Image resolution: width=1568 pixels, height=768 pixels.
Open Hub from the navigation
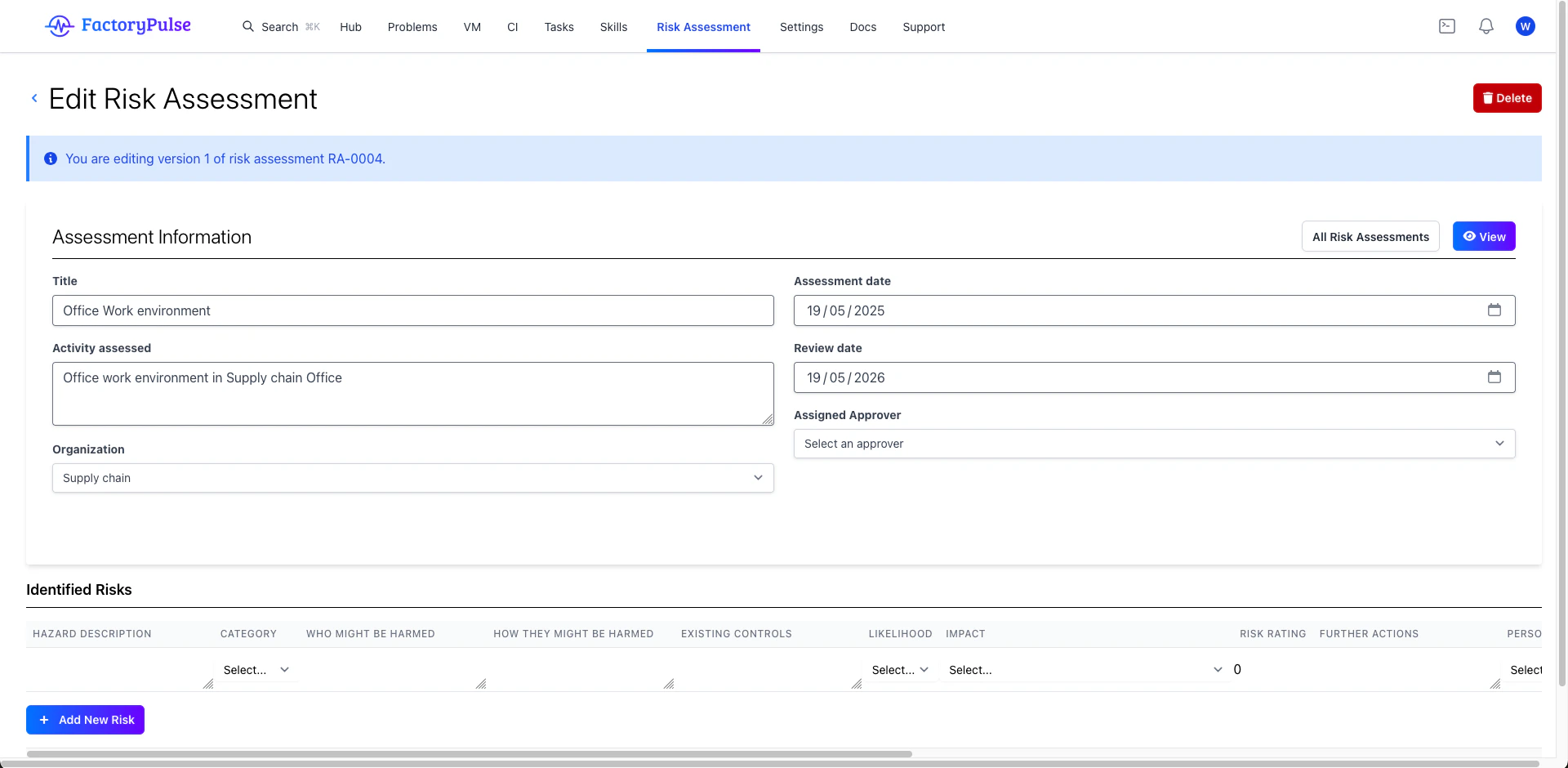(350, 27)
